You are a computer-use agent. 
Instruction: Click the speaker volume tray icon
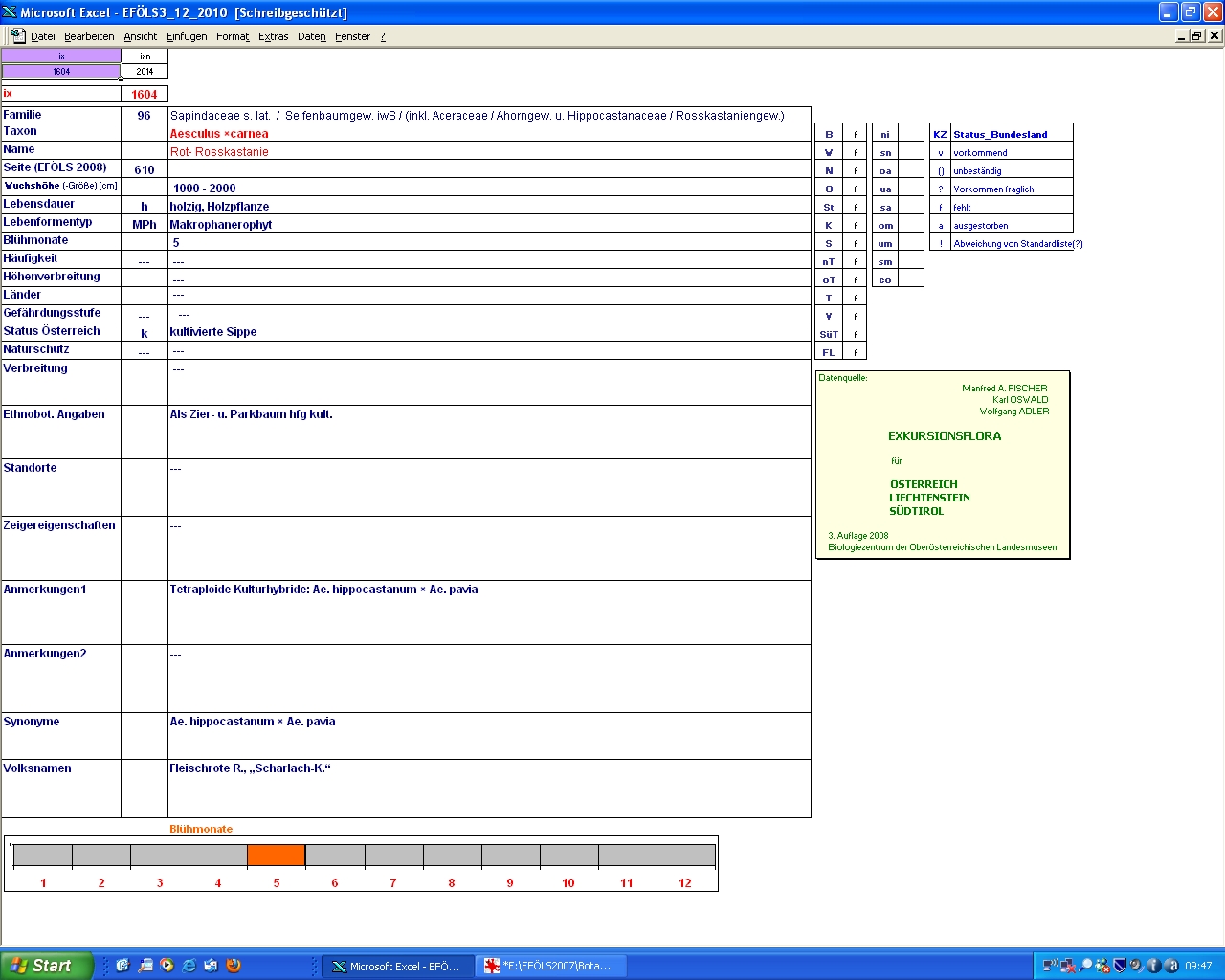[1137, 966]
